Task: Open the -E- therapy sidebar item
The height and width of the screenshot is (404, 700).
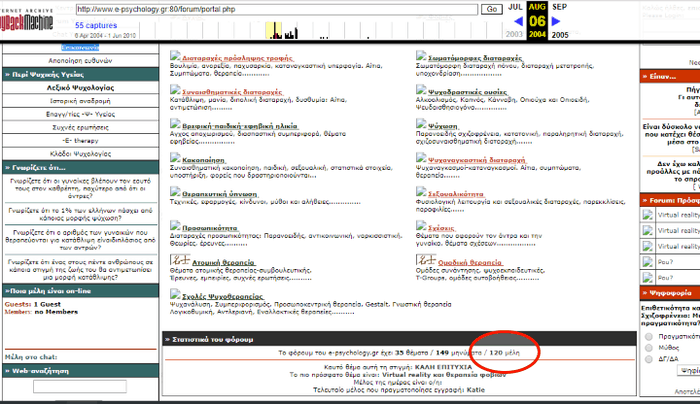Action: 81,145
